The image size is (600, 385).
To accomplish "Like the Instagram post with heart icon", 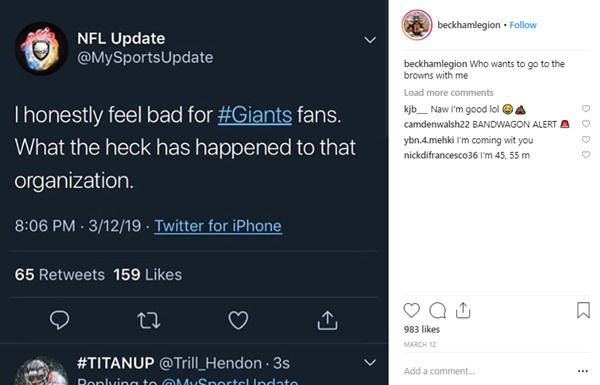I will [411, 310].
